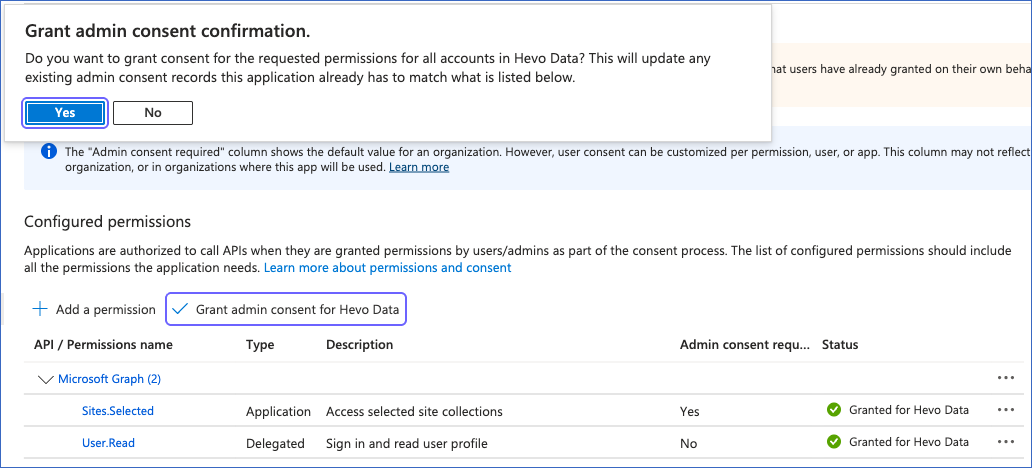Viewport: 1032px width, 468px height.
Task: Click the blue info icon in banner
Action: pos(49,152)
